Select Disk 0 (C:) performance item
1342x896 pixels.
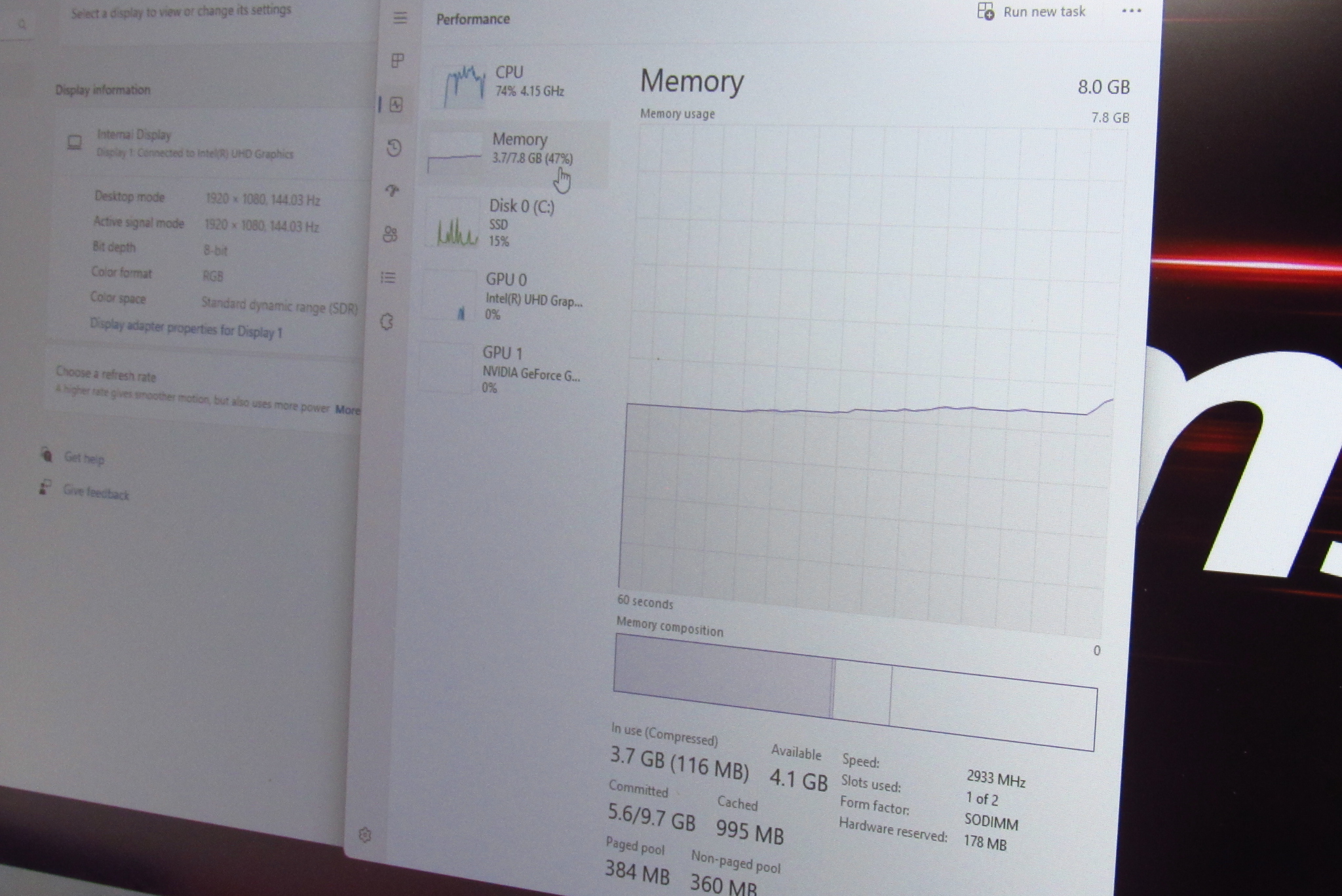click(x=514, y=223)
